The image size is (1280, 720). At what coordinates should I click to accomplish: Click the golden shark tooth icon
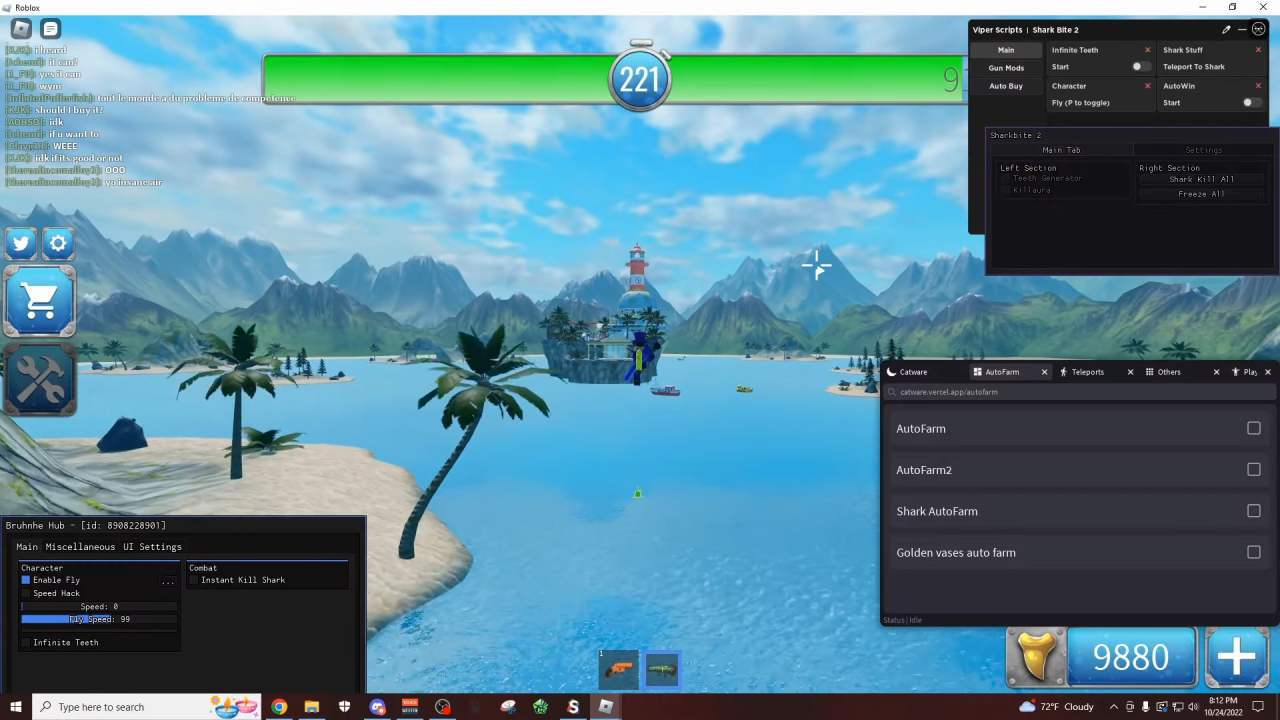pos(1035,657)
